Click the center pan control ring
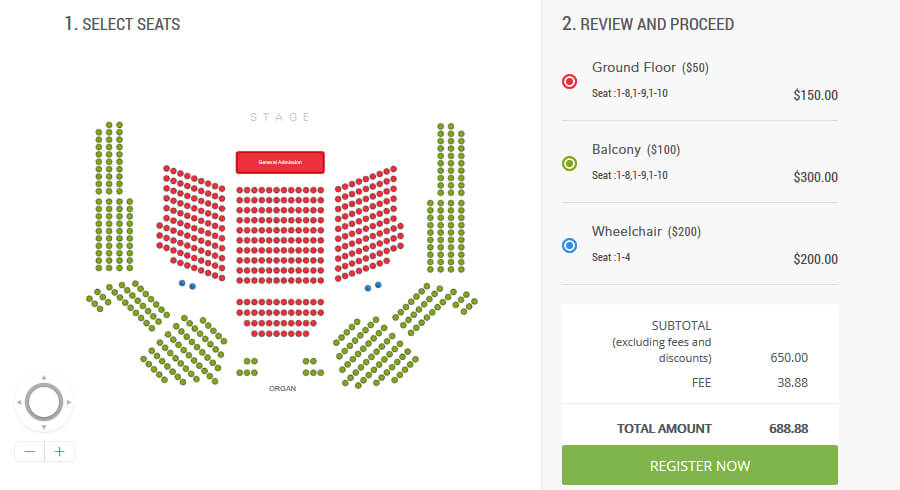The image size is (900, 490). click(44, 402)
